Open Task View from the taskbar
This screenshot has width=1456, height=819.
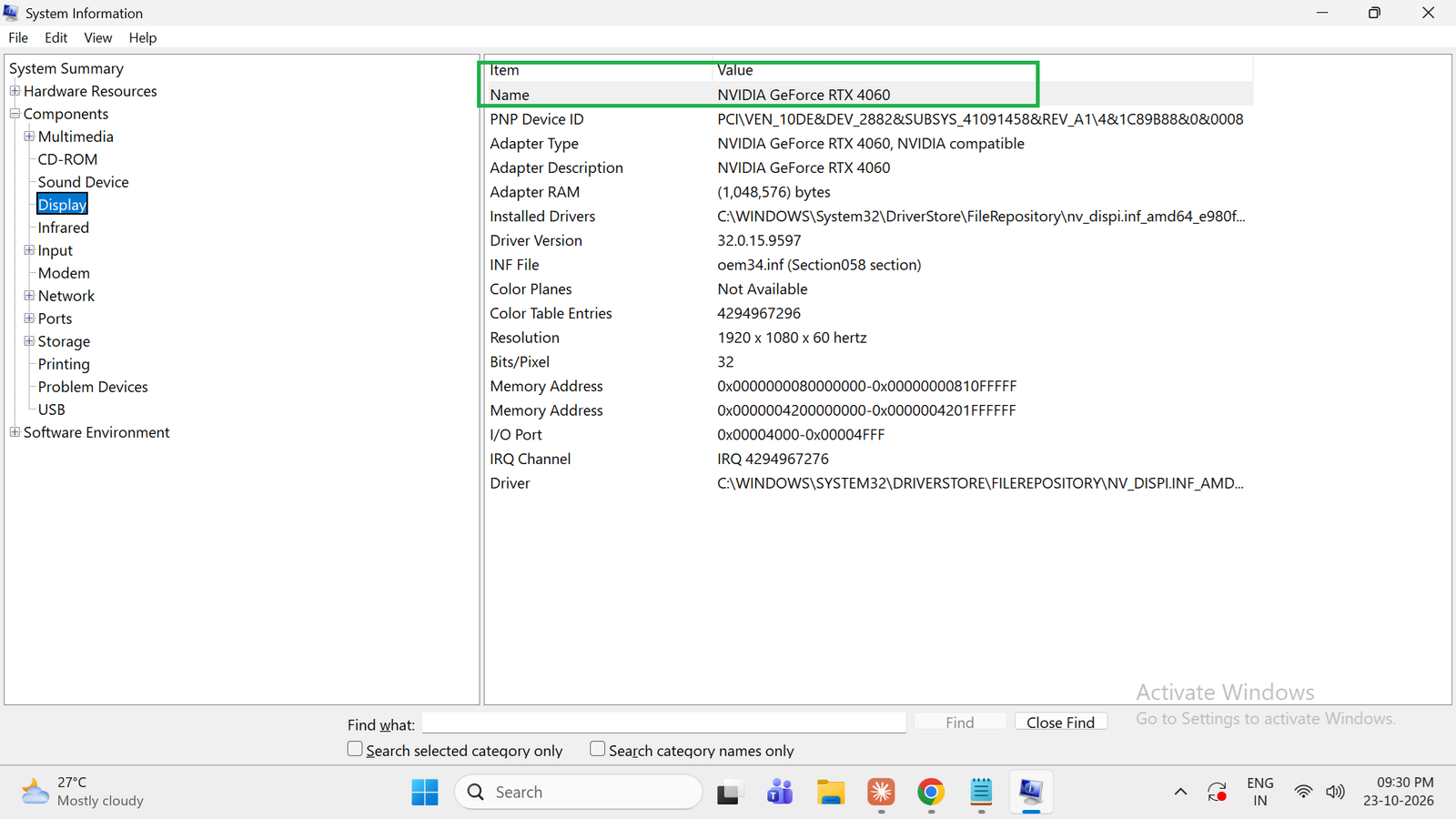(728, 793)
